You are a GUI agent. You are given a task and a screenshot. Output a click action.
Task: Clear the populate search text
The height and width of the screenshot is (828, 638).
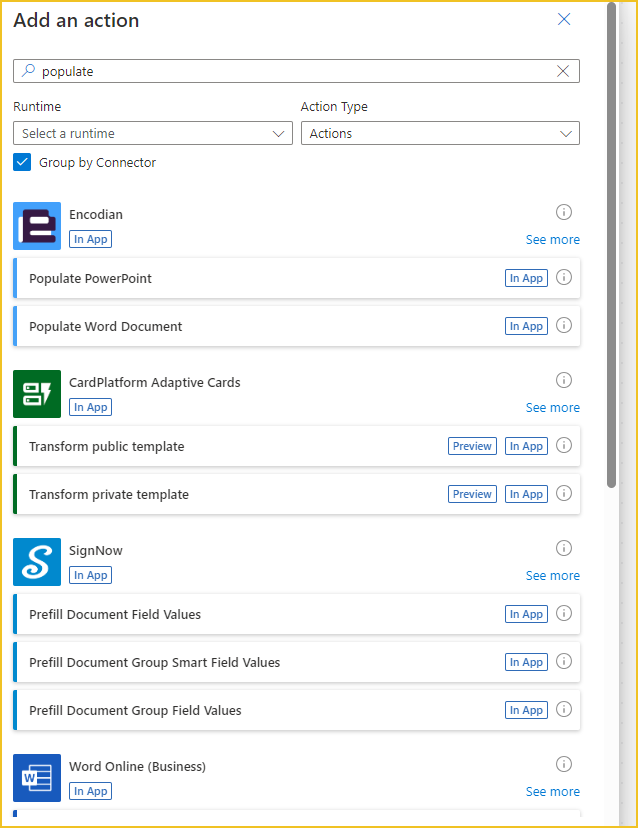pyautogui.click(x=563, y=71)
